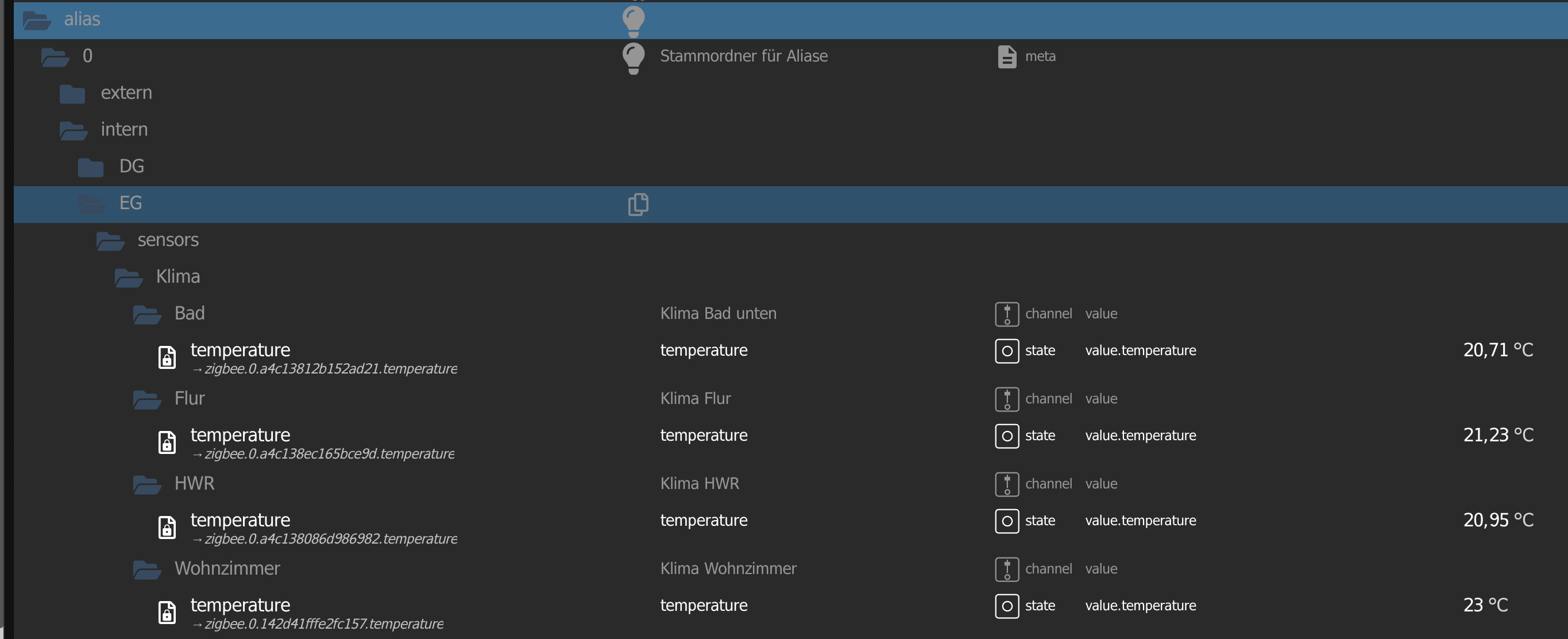Click lightbulb icon beside Stammordner für Aliase
1568x639 pixels.
click(633, 57)
